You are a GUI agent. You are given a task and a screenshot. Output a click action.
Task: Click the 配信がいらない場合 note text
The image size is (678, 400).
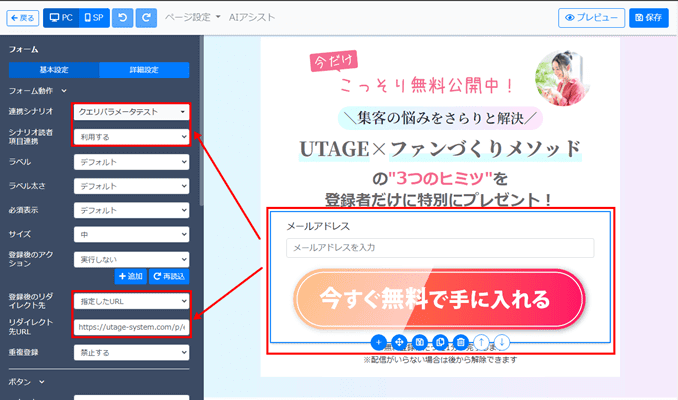click(440, 360)
